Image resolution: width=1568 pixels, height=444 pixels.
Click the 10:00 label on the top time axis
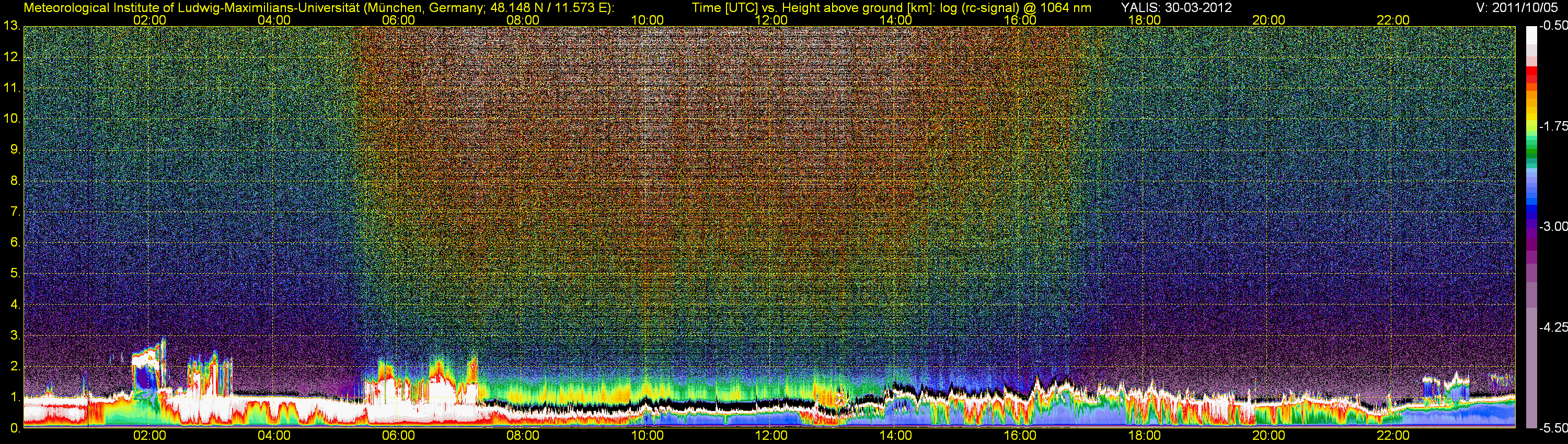(647, 20)
